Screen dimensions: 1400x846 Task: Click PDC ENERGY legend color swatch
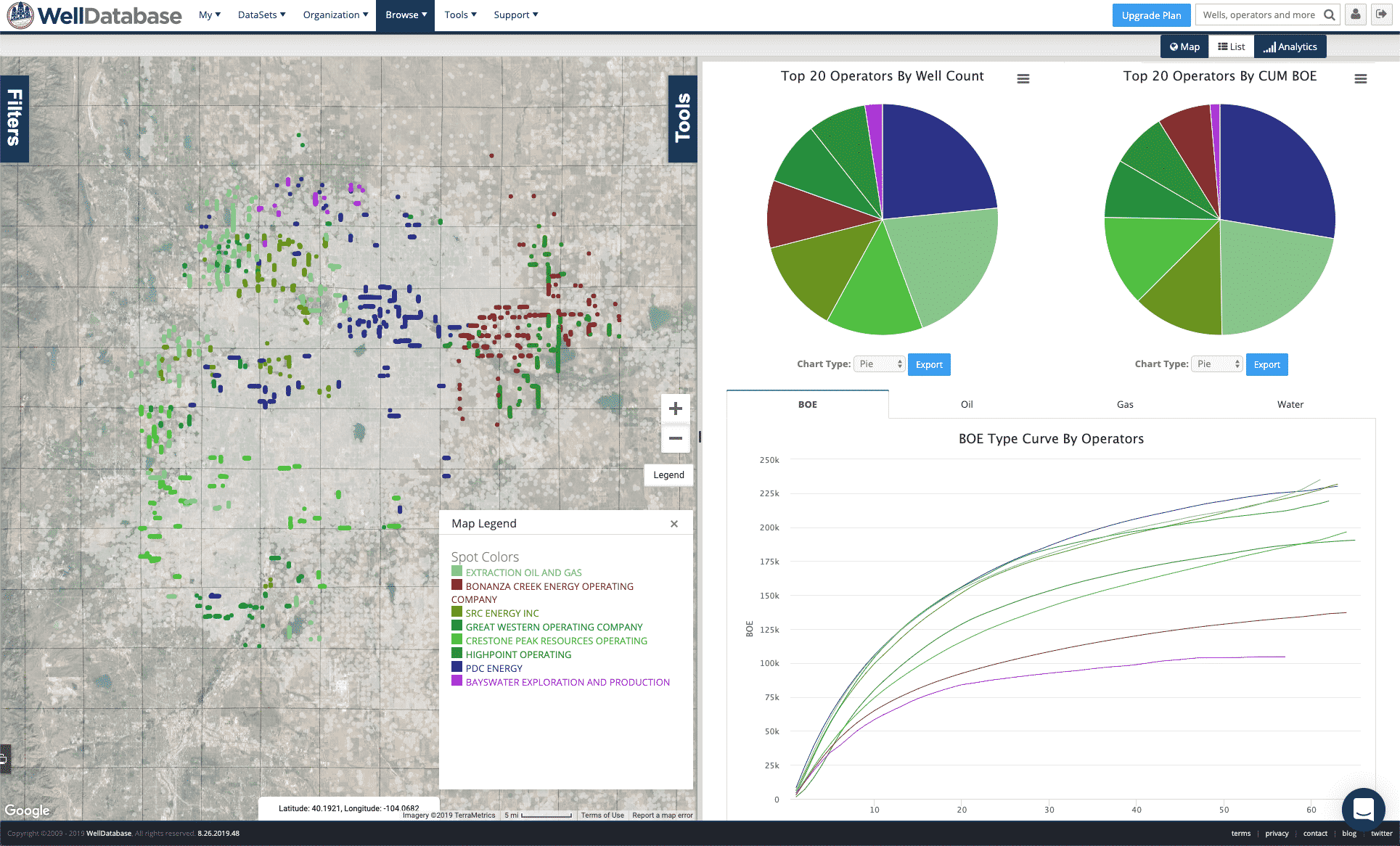click(457, 667)
